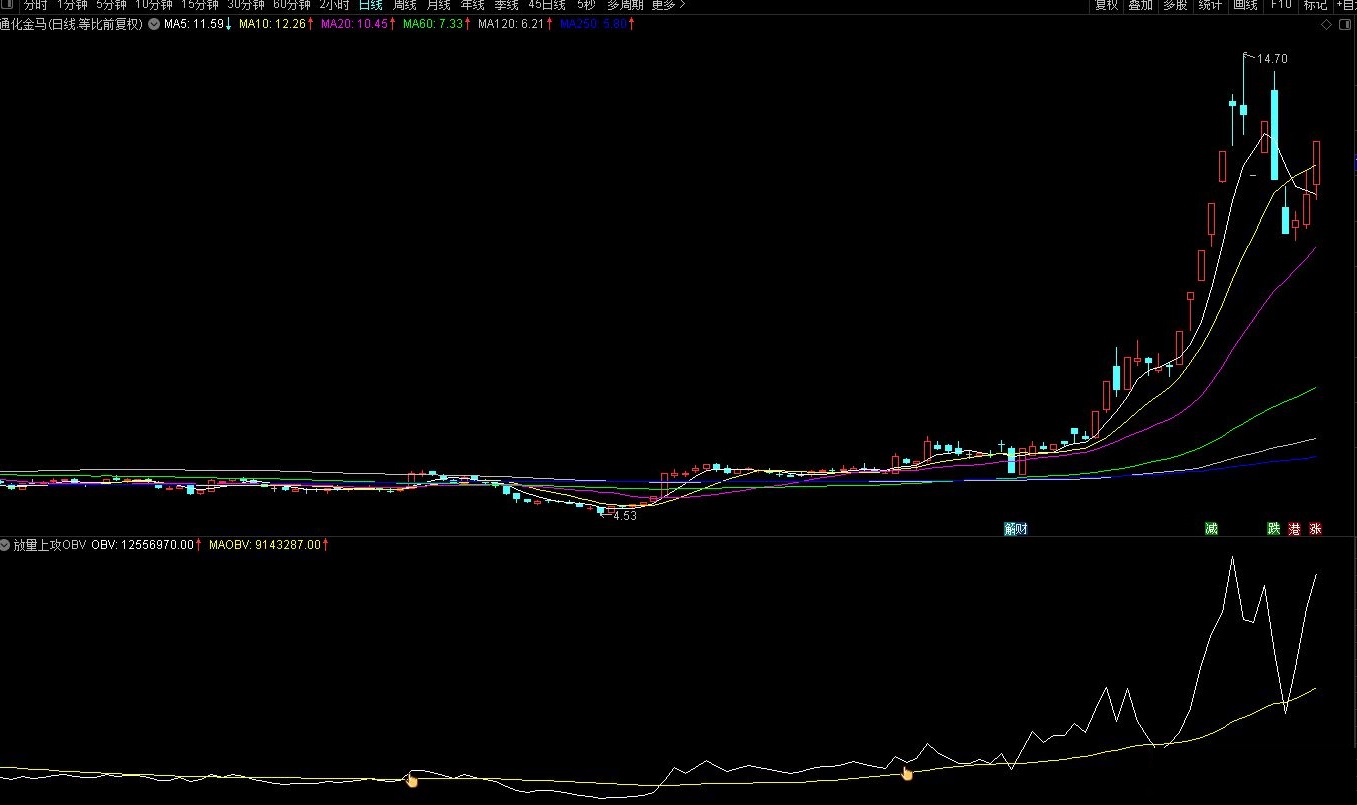The width and height of the screenshot is (1357, 805).
Task: Toggle the side panel icon
Action: coord(1345,24)
